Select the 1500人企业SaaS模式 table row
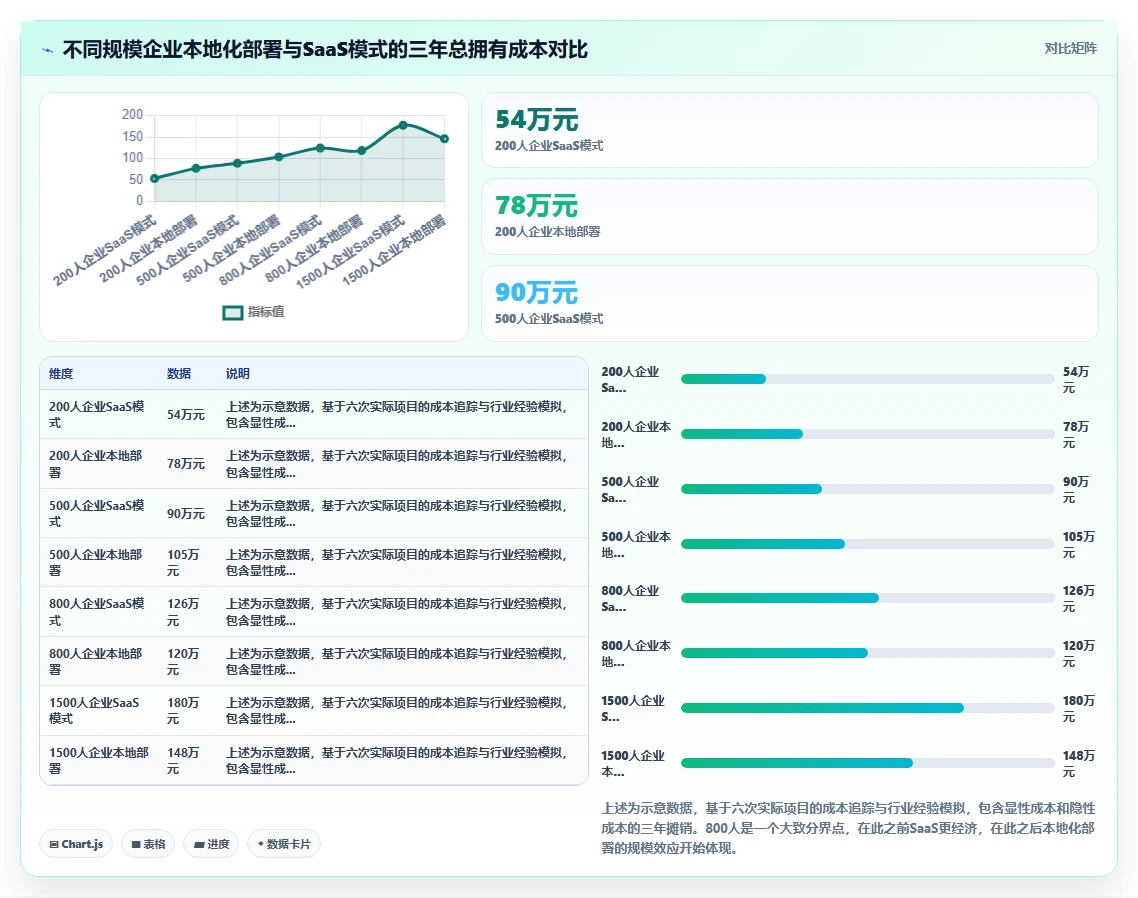The image size is (1138, 898). pos(314,711)
